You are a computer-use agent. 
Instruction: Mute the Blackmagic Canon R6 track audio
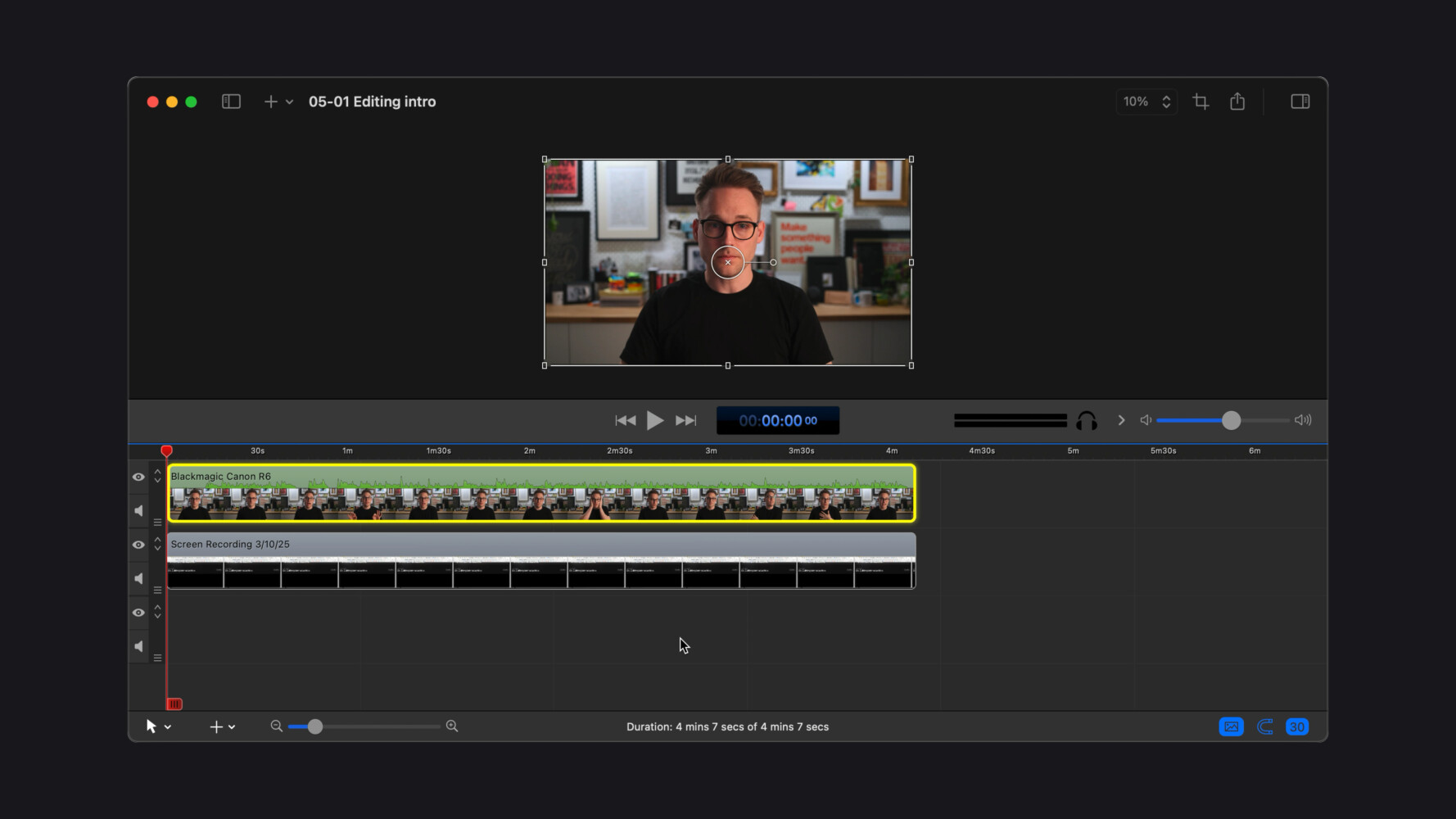click(x=138, y=510)
